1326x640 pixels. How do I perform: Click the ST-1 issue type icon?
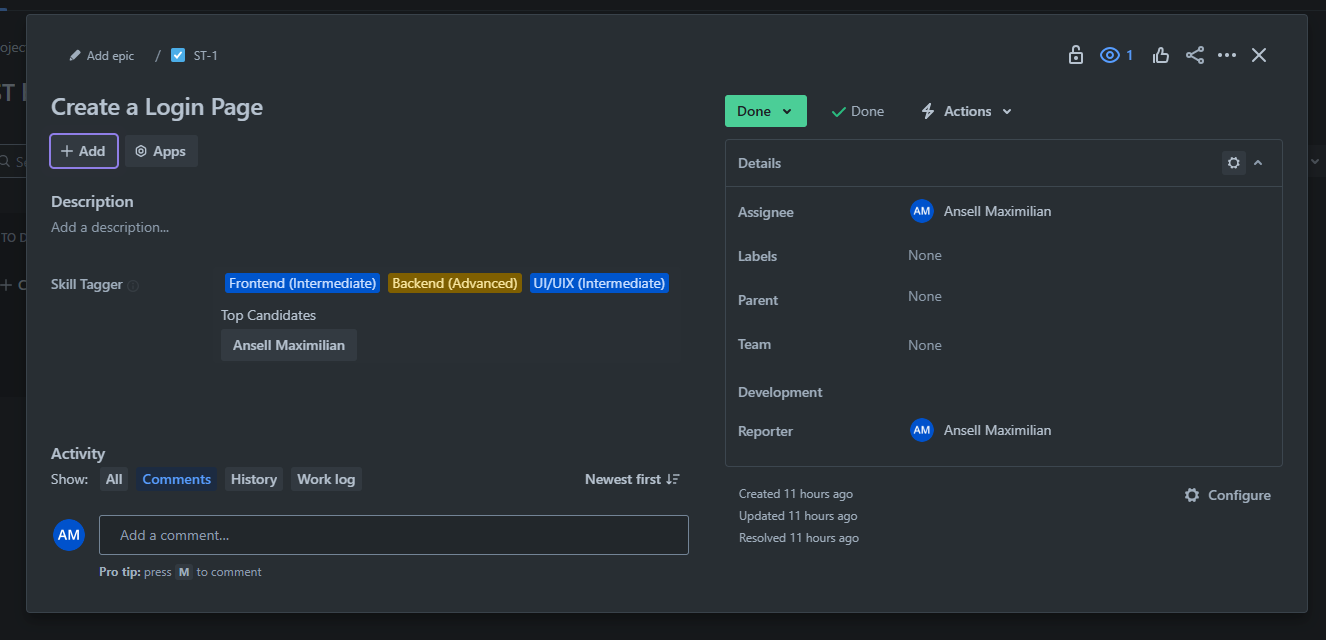coord(177,55)
